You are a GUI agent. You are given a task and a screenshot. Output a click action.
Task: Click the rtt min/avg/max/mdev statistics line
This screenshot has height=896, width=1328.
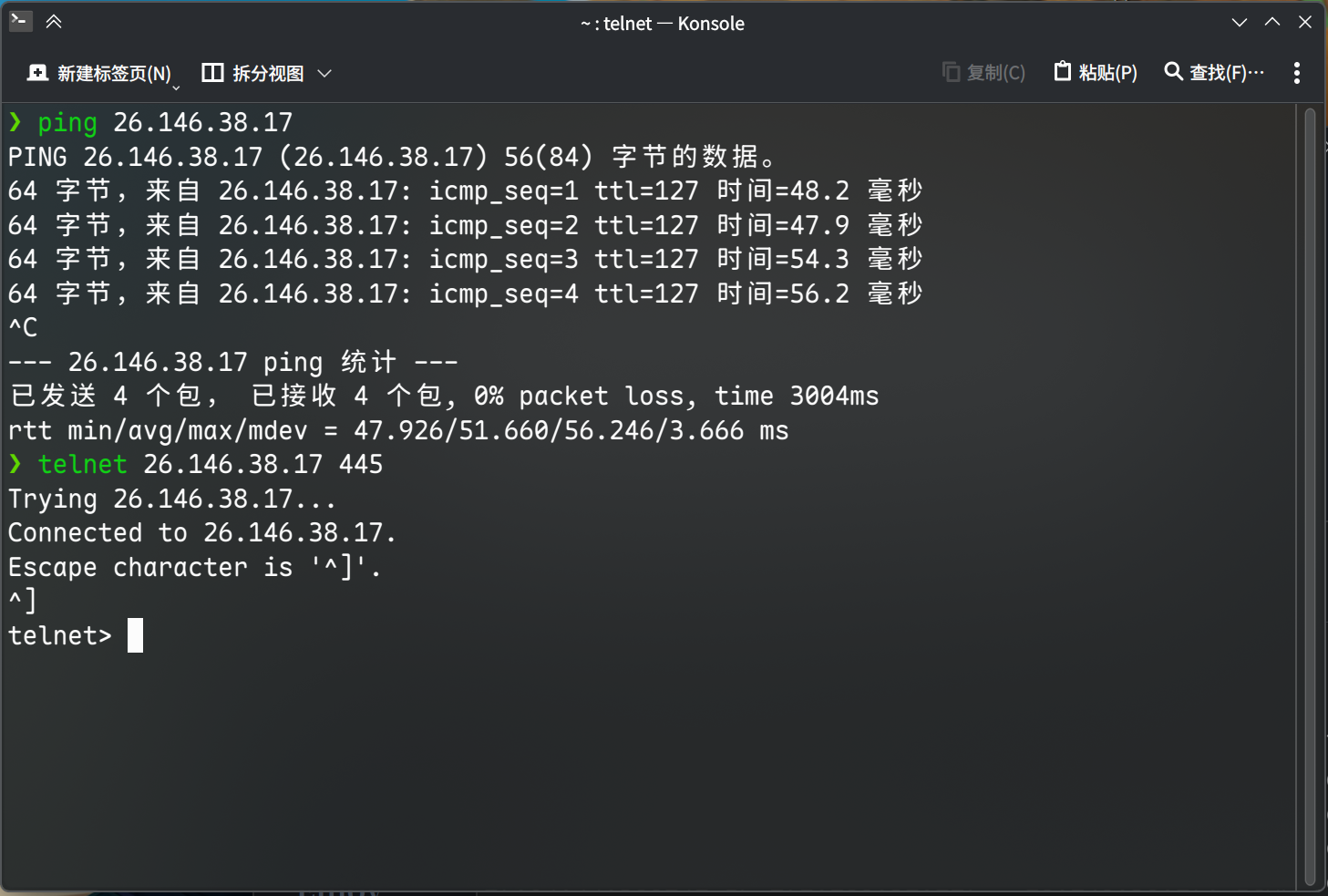[x=398, y=430]
